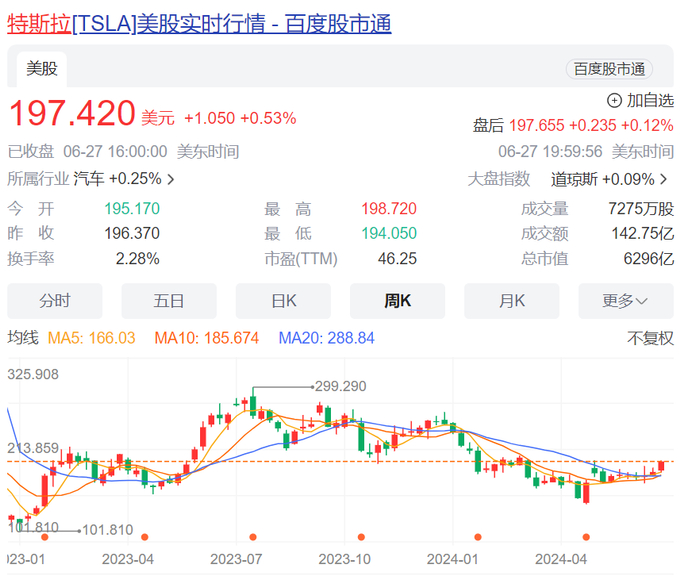Select the 周K weekly chart tab
The image size is (700, 576).
pos(397,301)
